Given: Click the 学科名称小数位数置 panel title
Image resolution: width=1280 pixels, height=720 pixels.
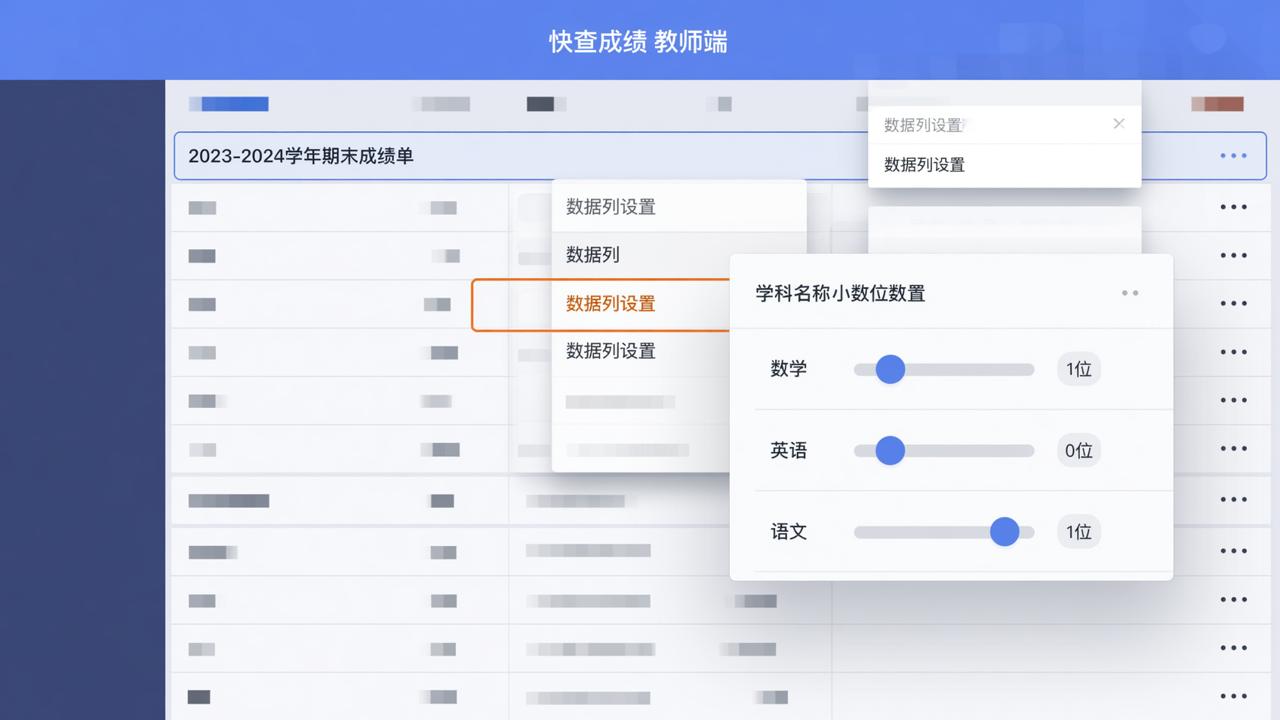Looking at the screenshot, I should (840, 293).
